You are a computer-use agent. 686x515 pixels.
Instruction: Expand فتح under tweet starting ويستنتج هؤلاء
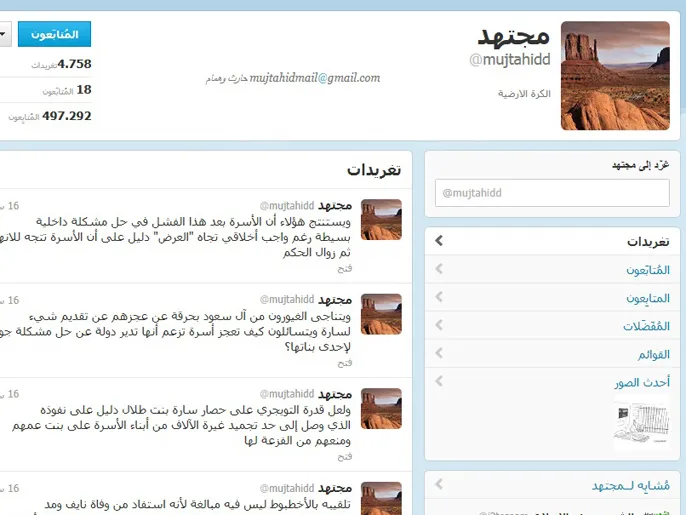pos(345,269)
